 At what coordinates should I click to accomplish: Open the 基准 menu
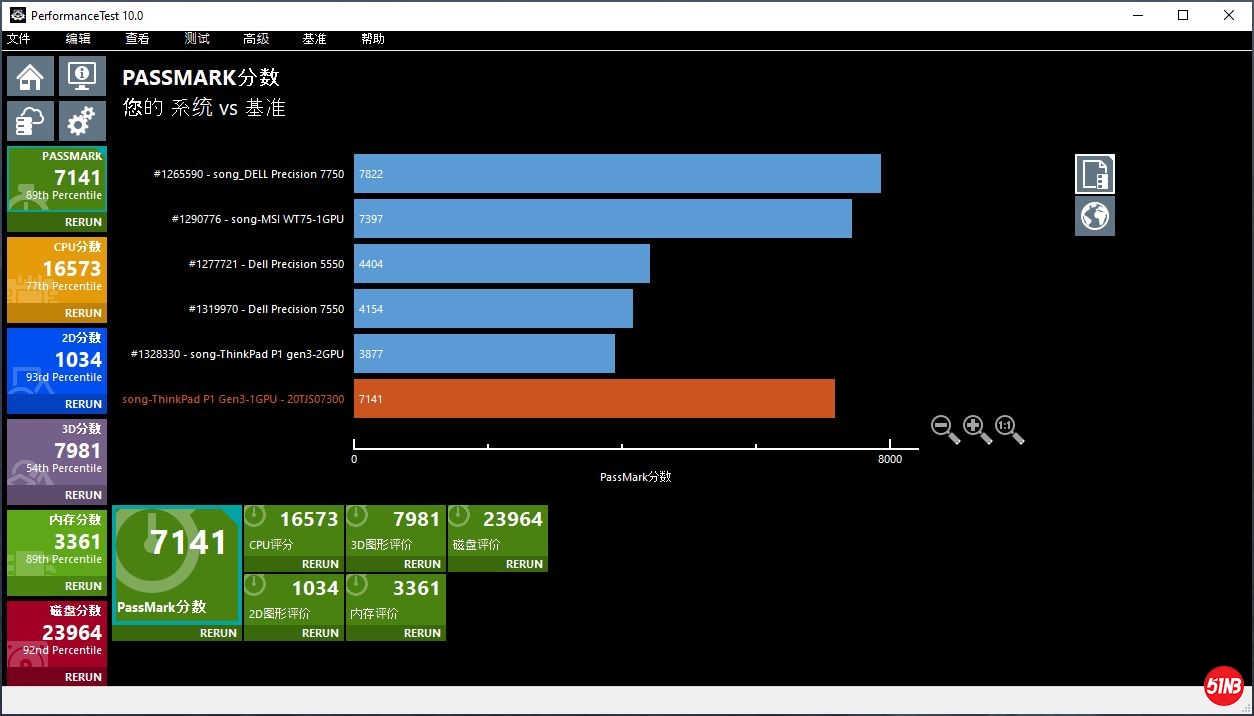314,39
